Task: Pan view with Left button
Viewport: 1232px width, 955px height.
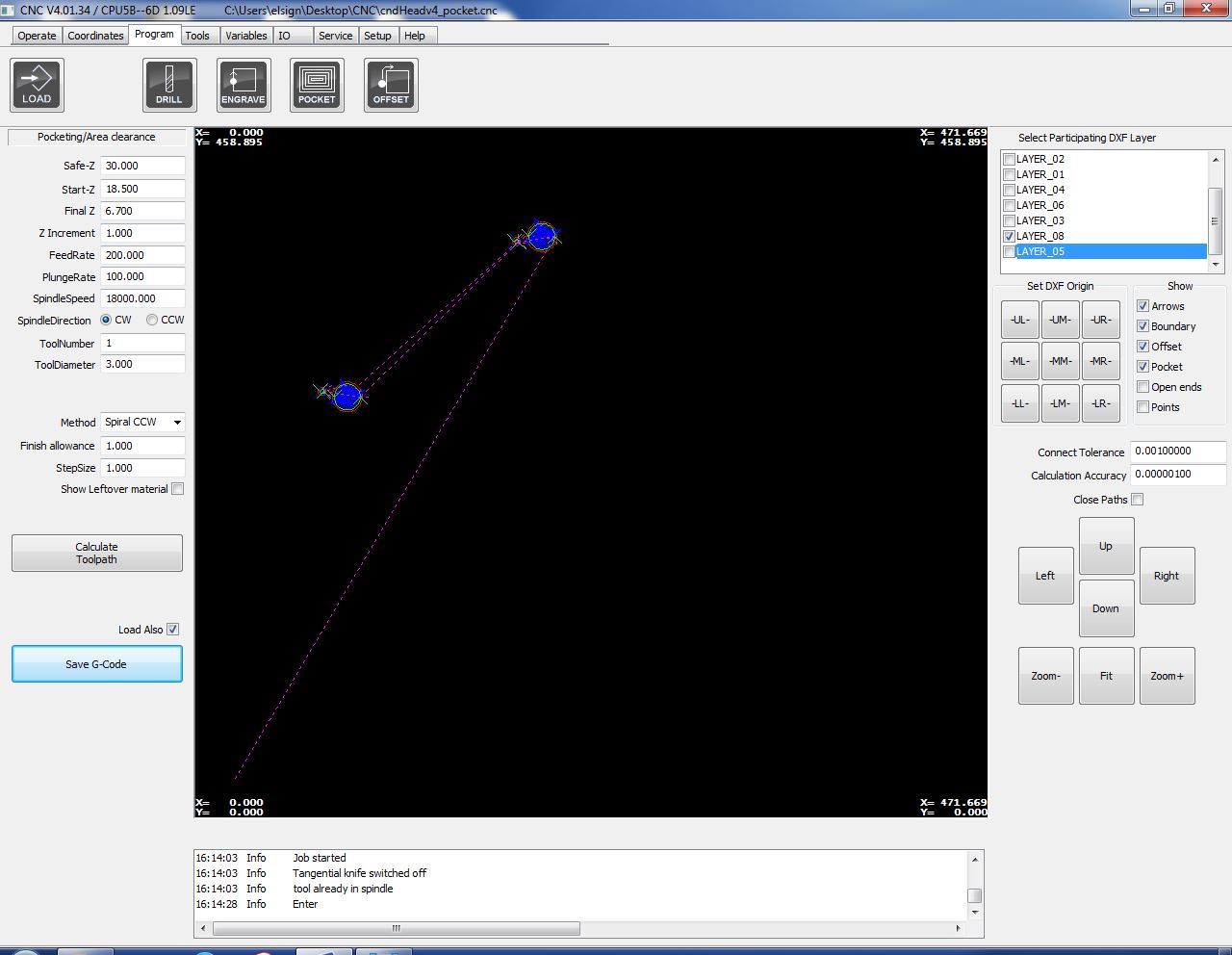Action: click(1046, 576)
